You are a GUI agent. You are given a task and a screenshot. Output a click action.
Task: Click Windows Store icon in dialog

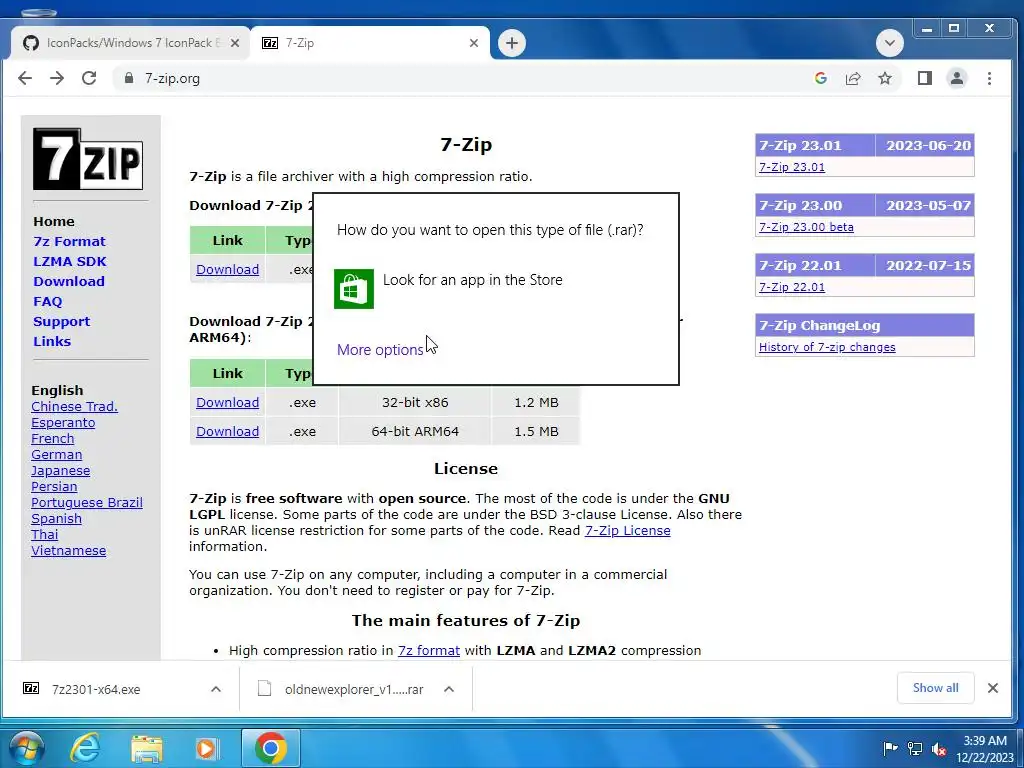(354, 289)
